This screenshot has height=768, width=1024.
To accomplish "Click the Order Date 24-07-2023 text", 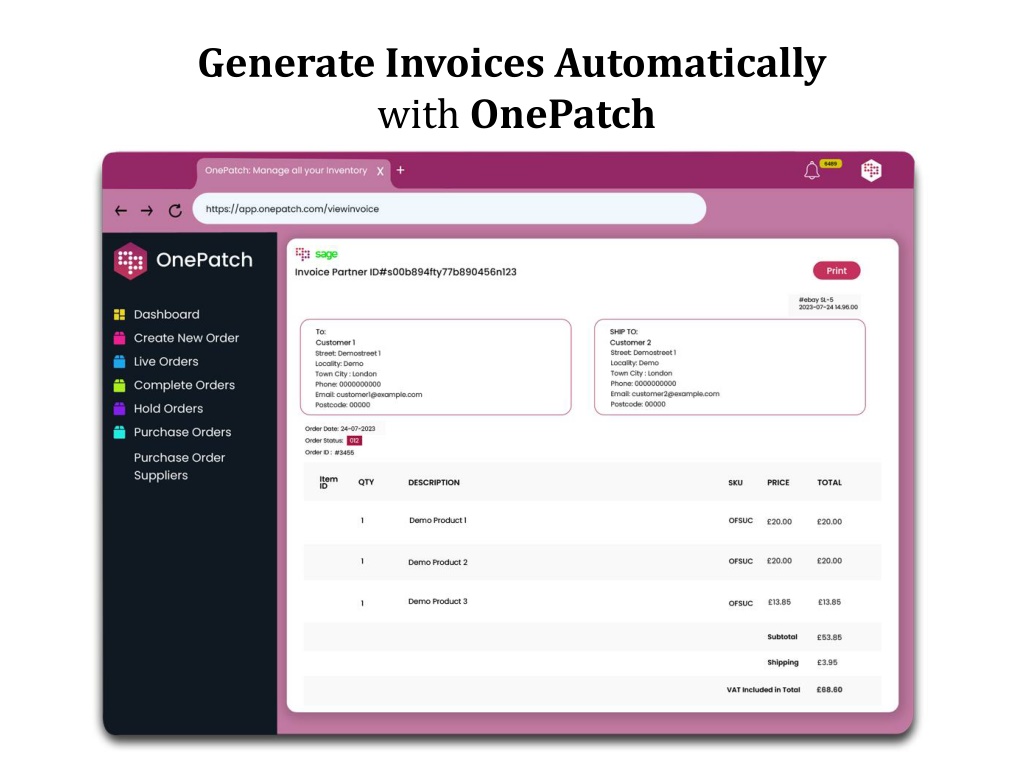I will tap(340, 429).
